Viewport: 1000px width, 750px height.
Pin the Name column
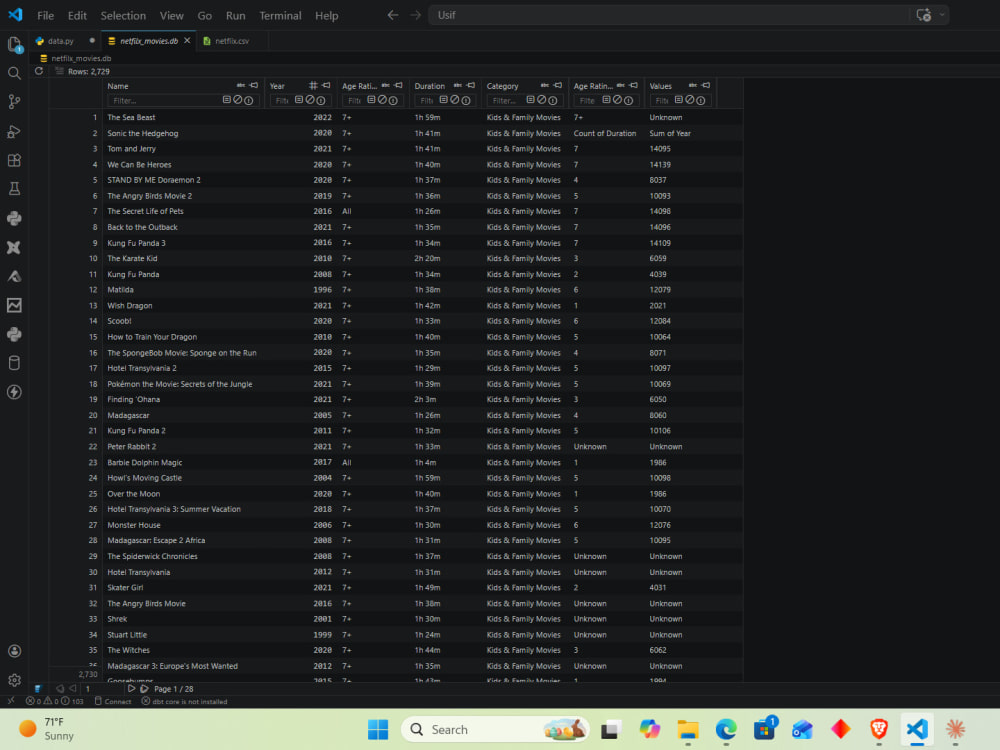254,85
